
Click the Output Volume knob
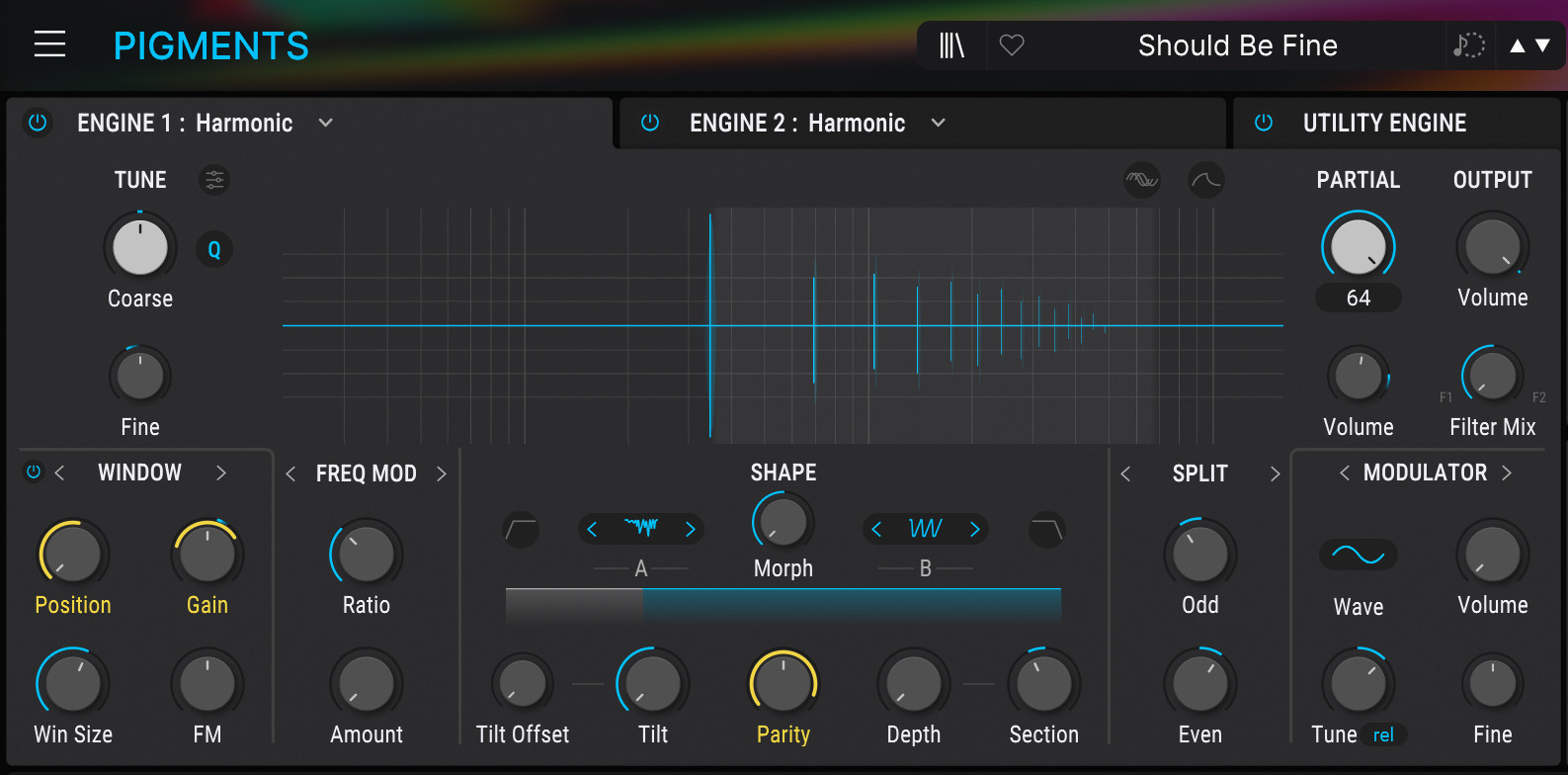(1493, 246)
